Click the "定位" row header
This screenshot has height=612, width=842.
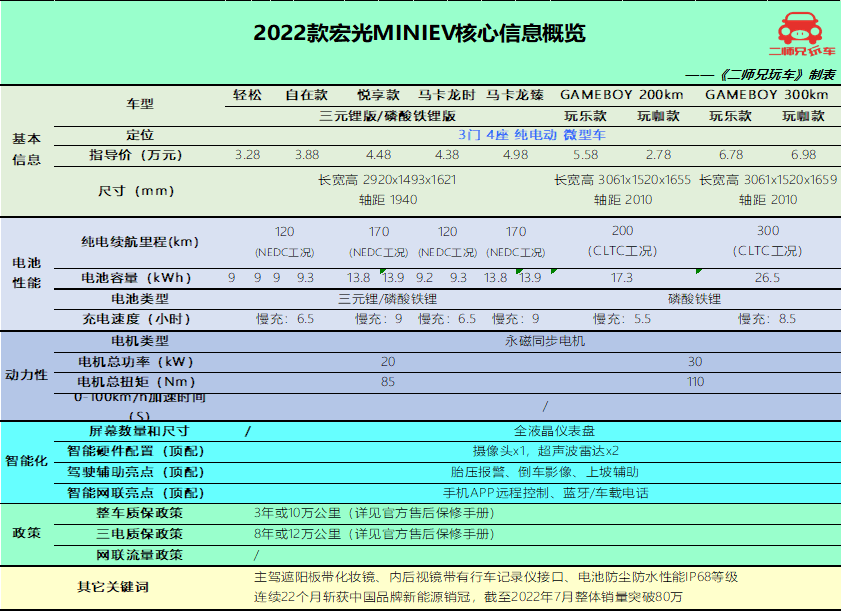(x=140, y=135)
